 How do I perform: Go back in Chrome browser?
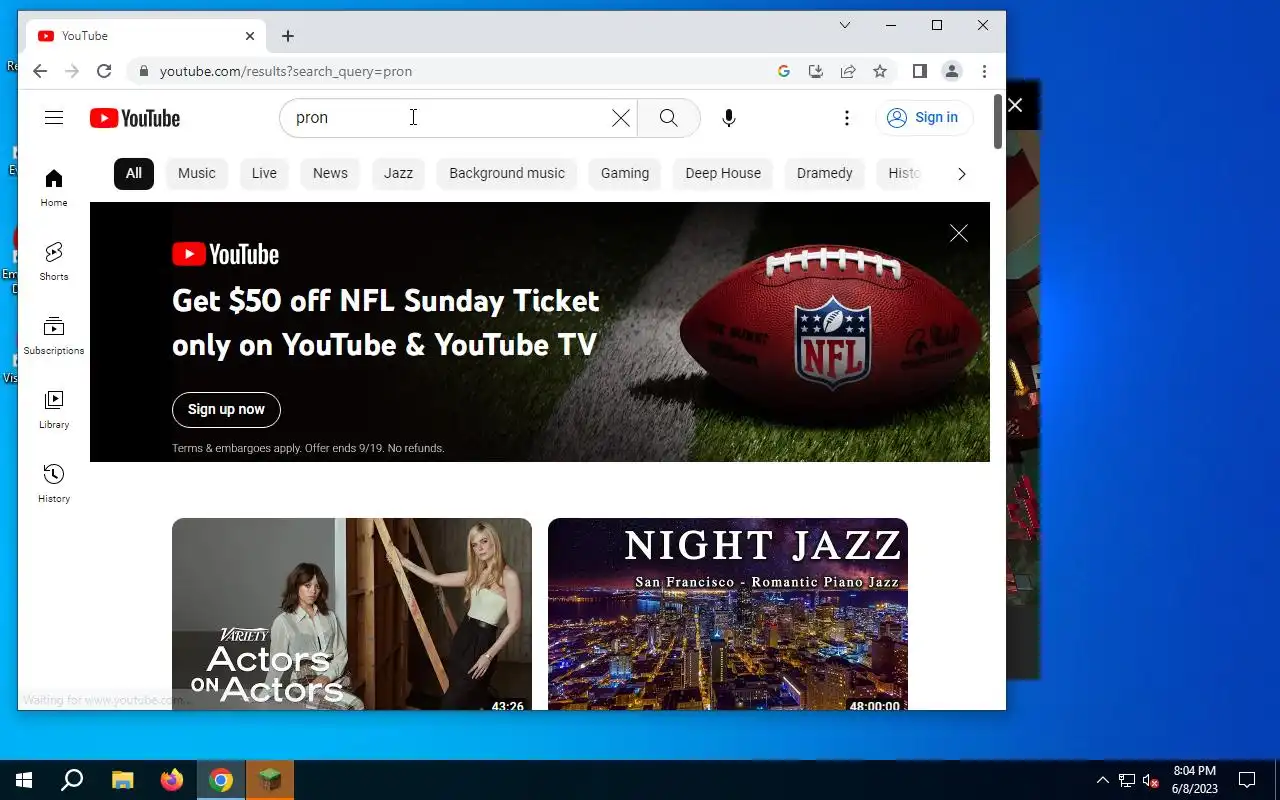40,71
